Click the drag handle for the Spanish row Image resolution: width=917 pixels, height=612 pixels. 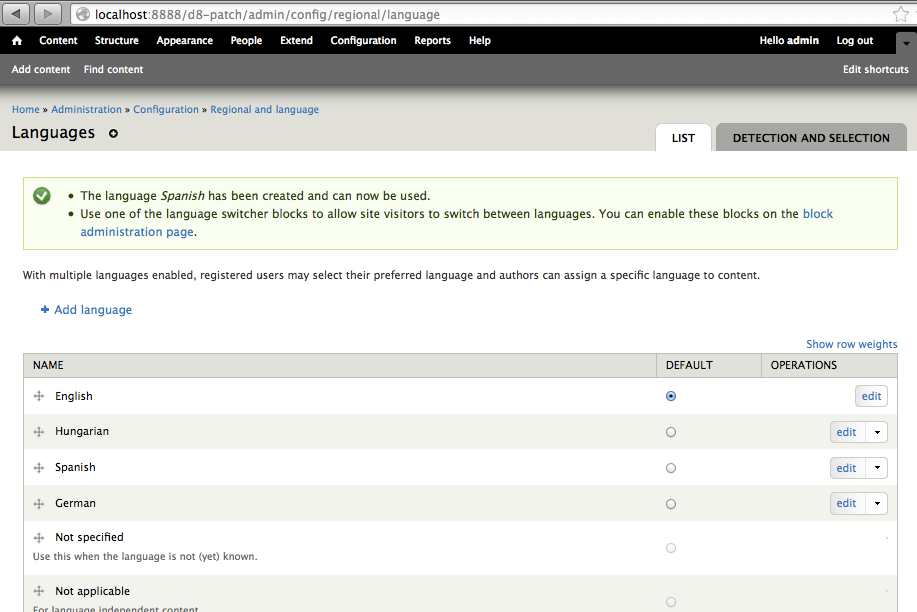(39, 467)
